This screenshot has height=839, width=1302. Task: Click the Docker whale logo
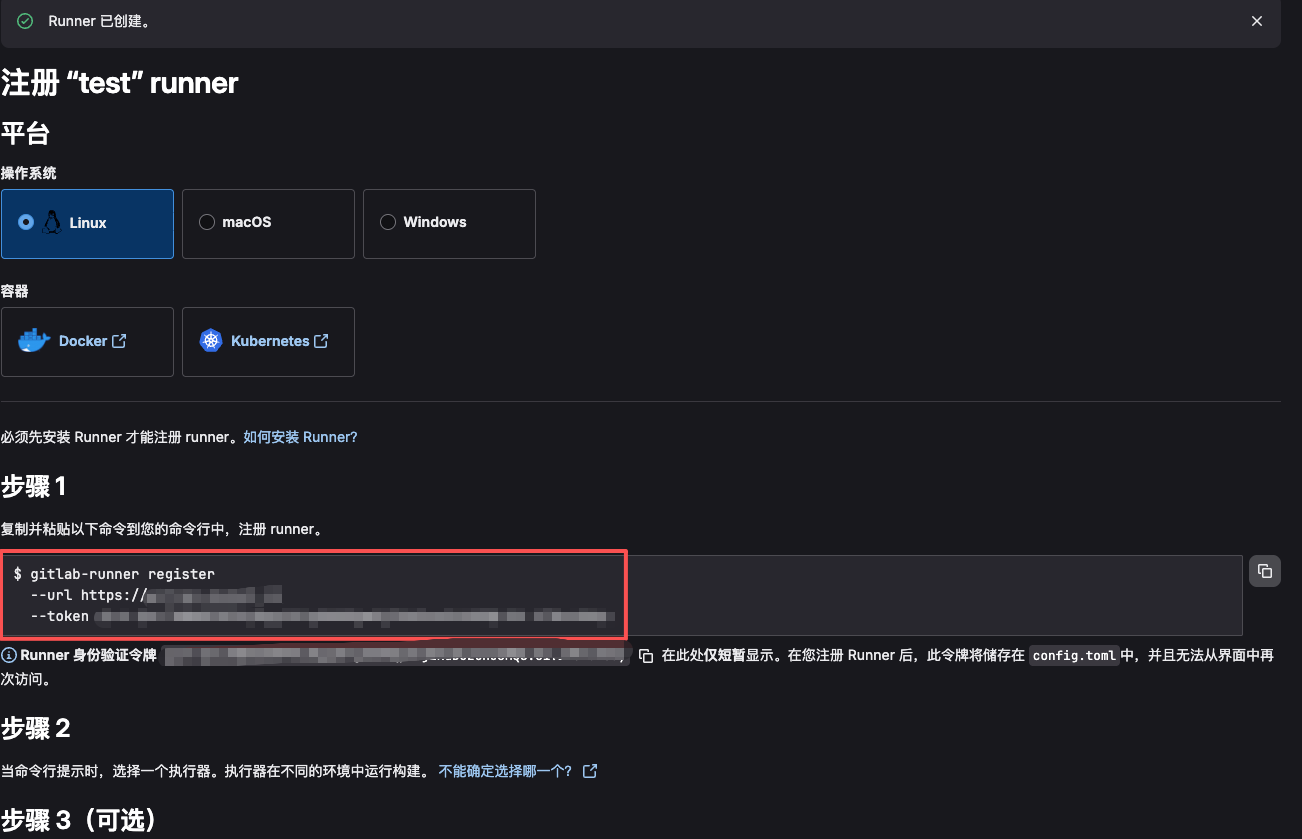34,341
